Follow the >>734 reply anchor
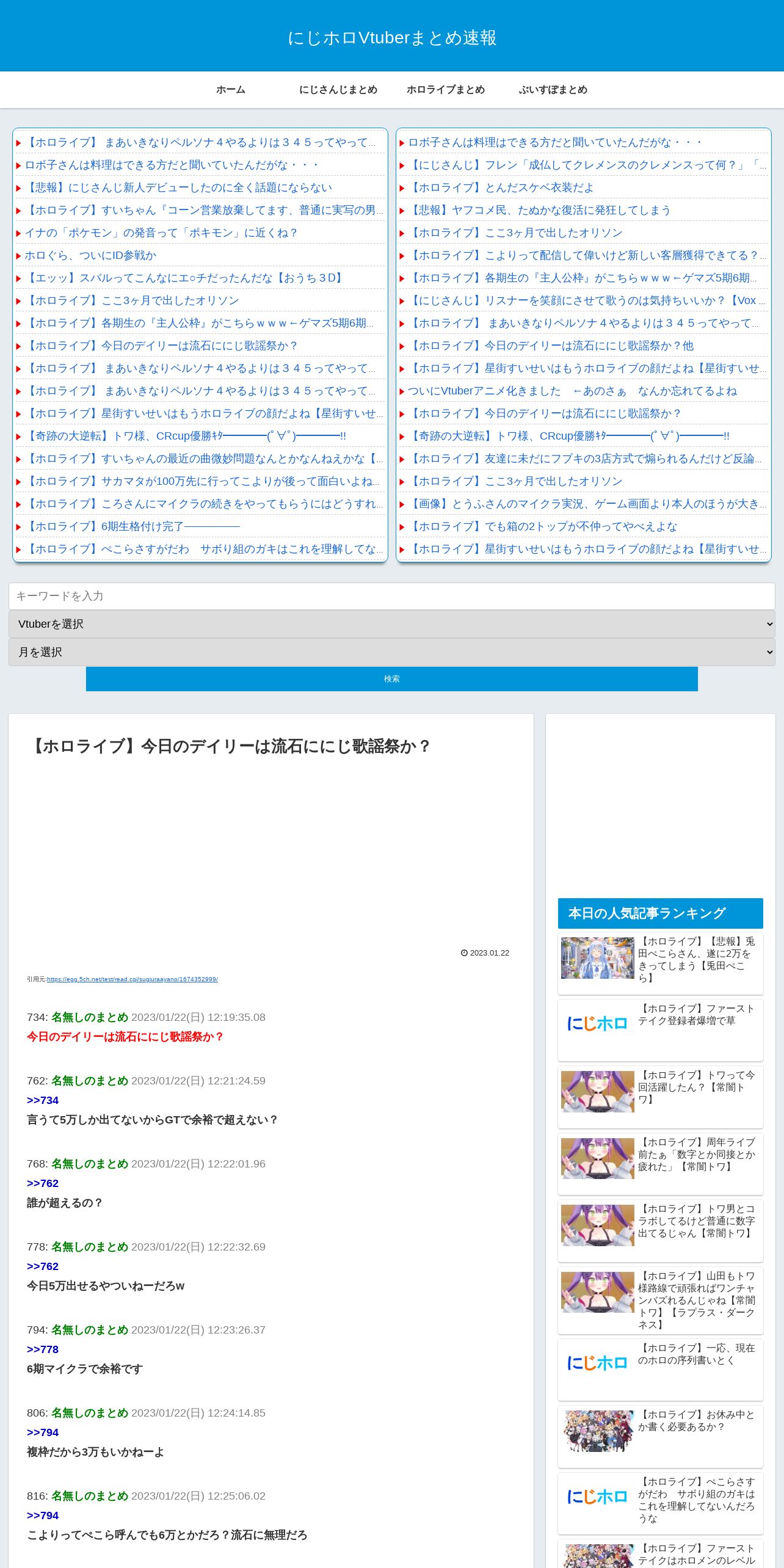The image size is (784, 1568). (43, 1100)
